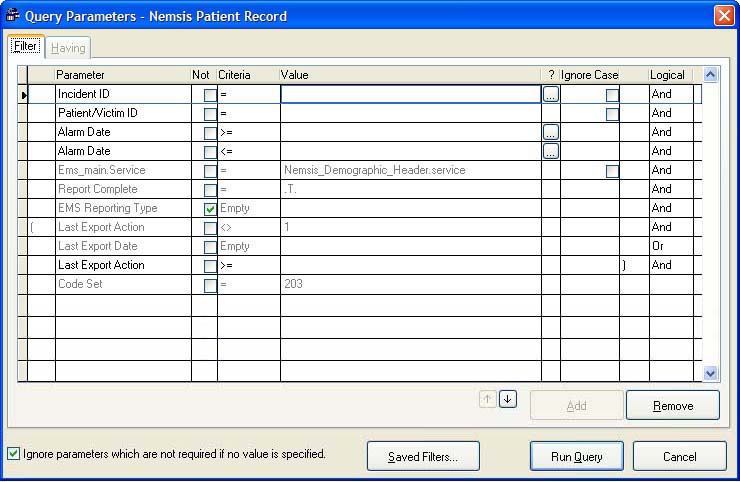Click the closing parenthesis cell for Last Export Action
The height and width of the screenshot is (482, 740).
(634, 265)
